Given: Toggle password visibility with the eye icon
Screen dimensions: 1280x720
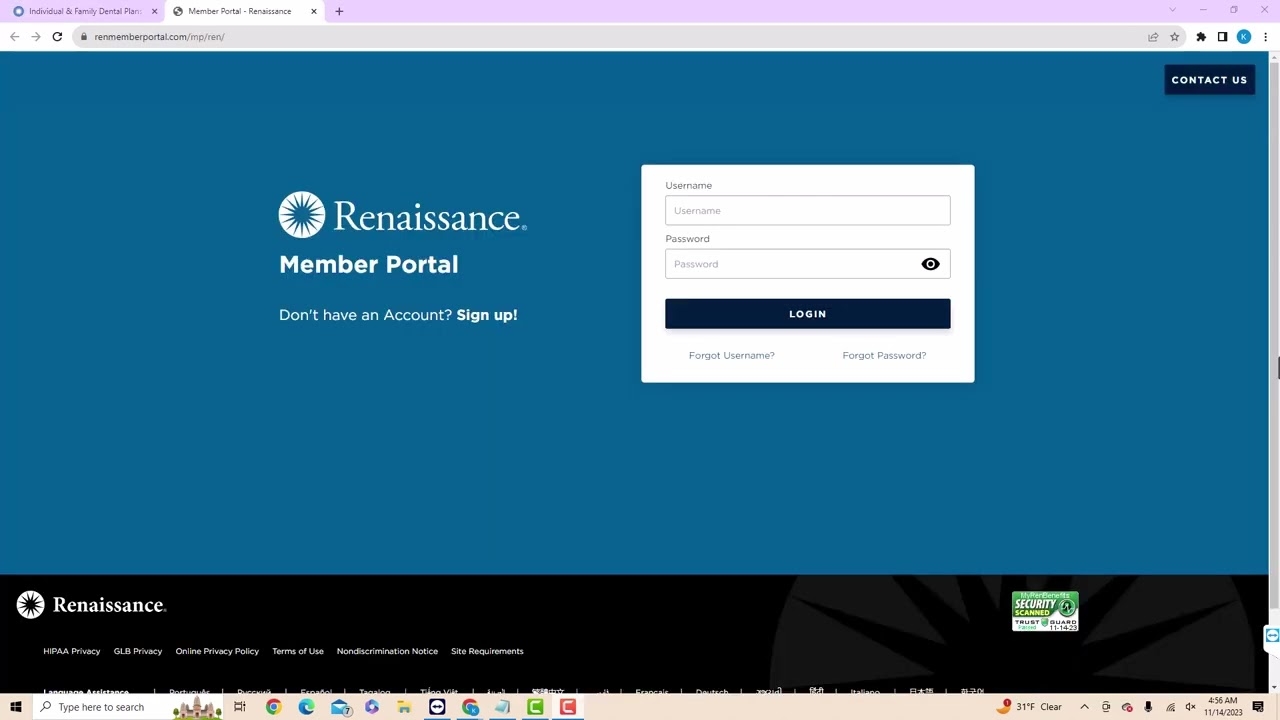Looking at the screenshot, I should click(x=930, y=263).
